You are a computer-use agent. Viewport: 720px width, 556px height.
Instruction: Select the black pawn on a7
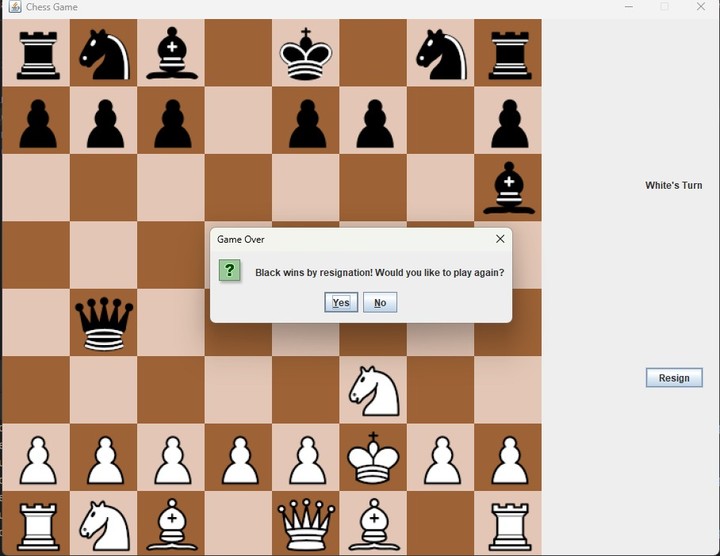[x=38, y=124]
